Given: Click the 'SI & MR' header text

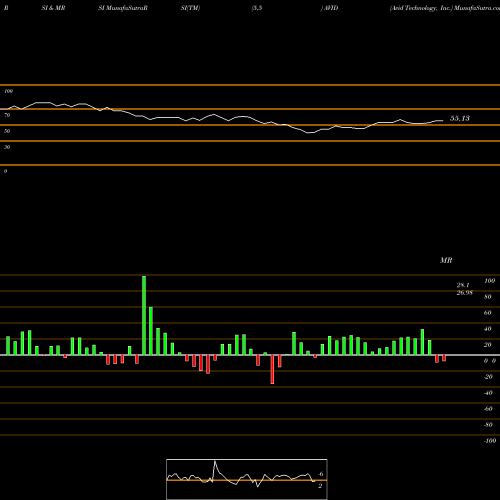Looking at the screenshot, I should click(x=53, y=8).
